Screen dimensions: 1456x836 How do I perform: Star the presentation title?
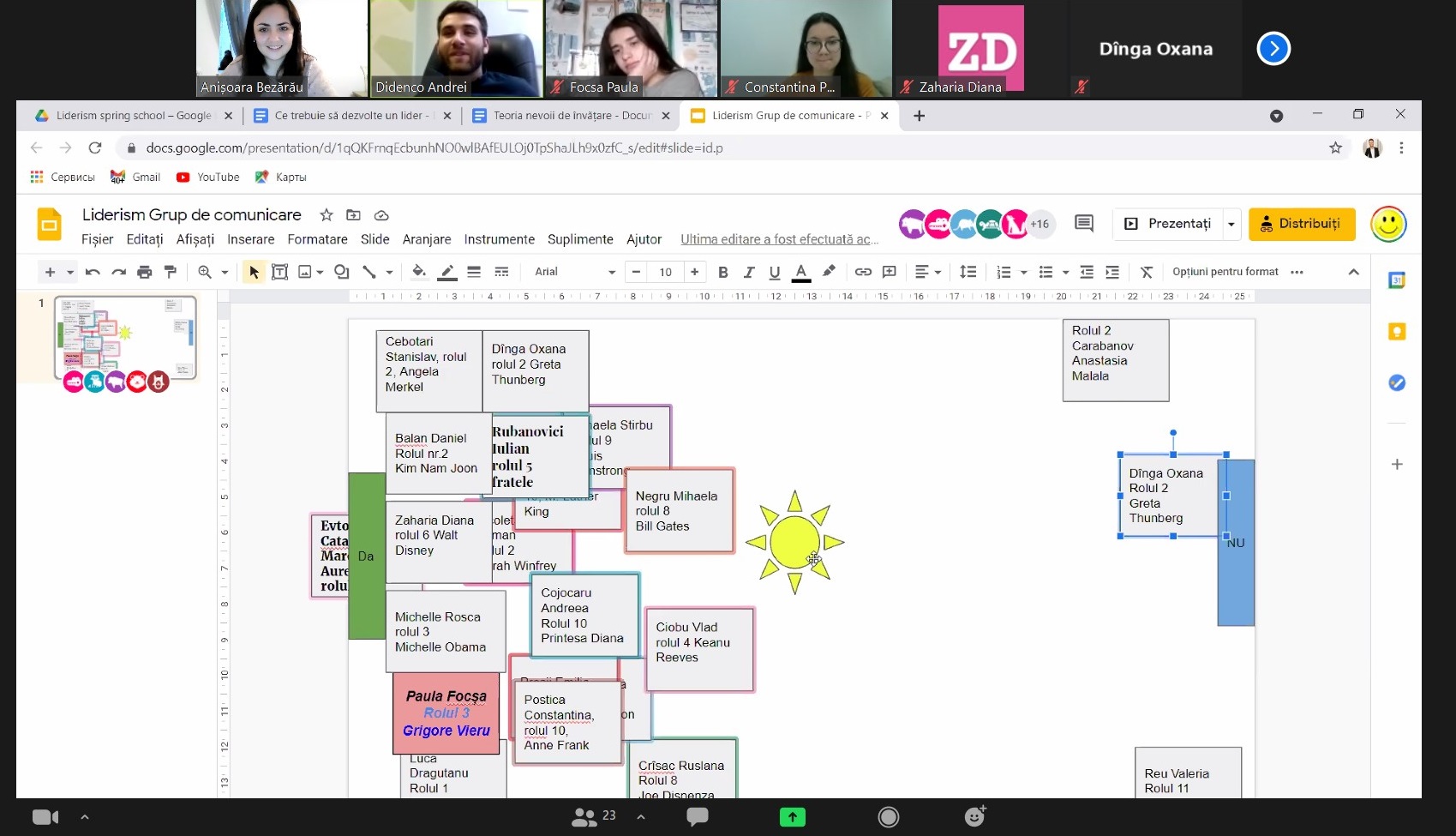coord(326,215)
